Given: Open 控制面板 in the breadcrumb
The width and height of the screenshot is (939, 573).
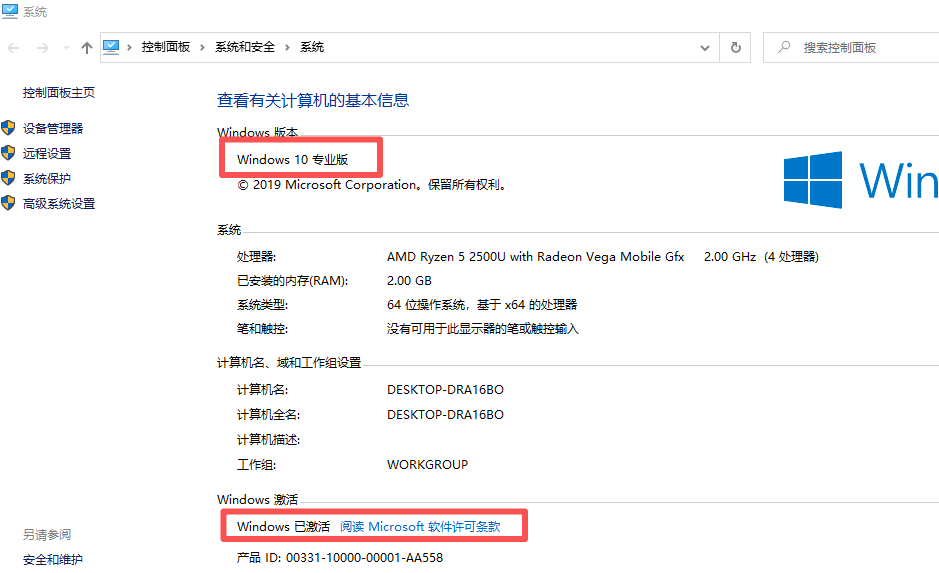Looking at the screenshot, I should (166, 47).
